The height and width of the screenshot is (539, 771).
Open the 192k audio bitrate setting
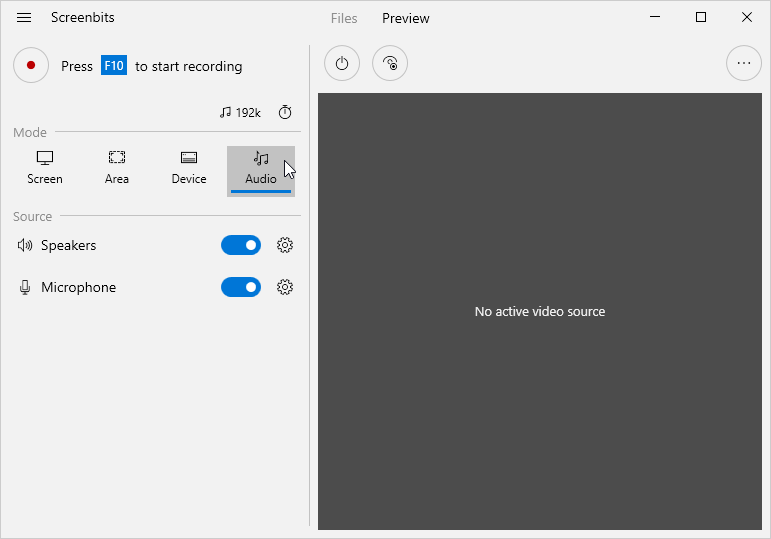(240, 113)
